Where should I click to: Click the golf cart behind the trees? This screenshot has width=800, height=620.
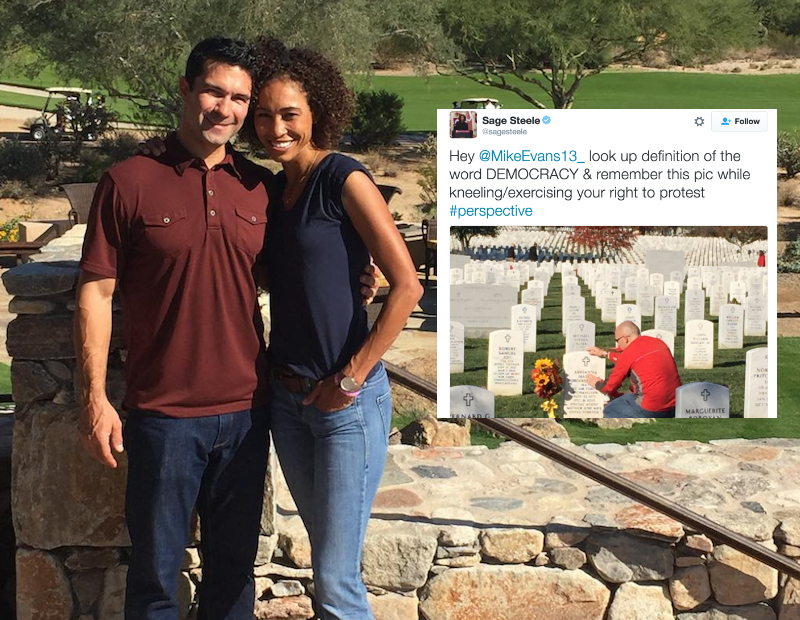point(60,113)
